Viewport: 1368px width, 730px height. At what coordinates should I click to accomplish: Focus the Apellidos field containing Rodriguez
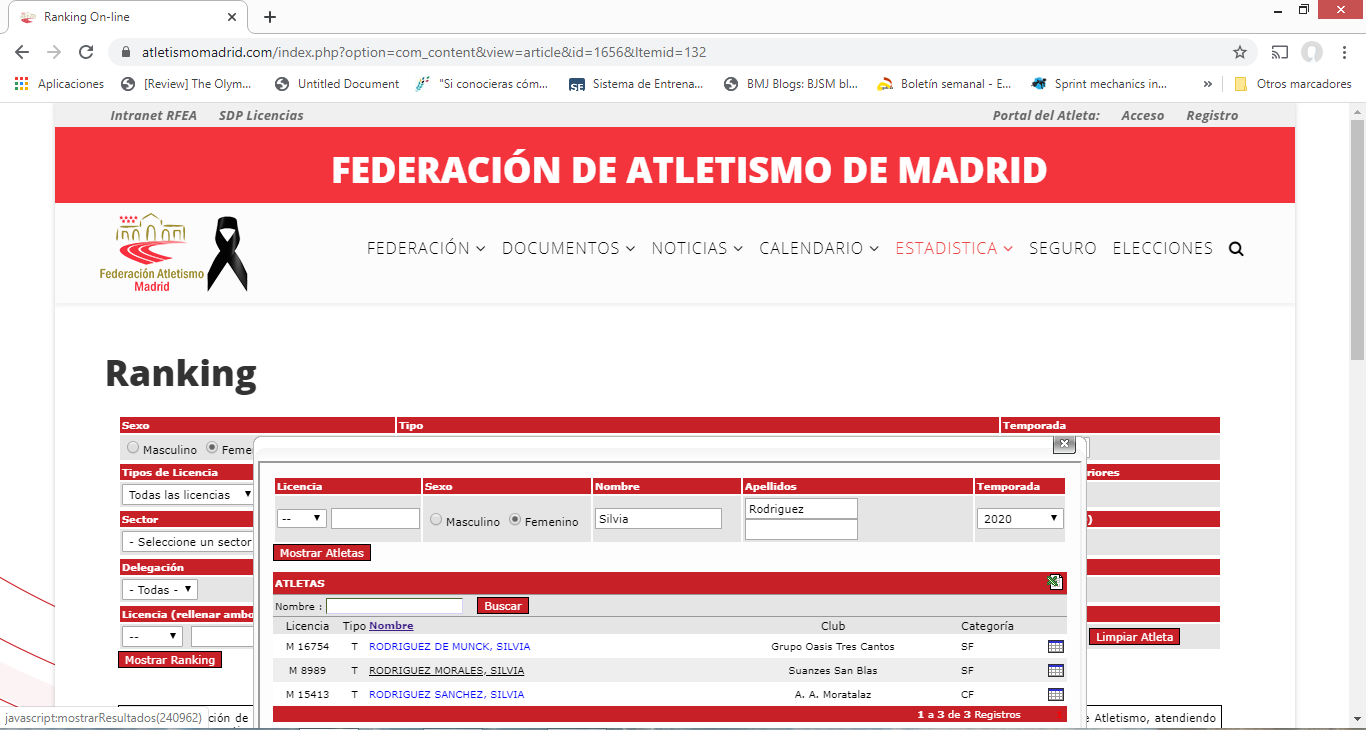click(x=801, y=509)
